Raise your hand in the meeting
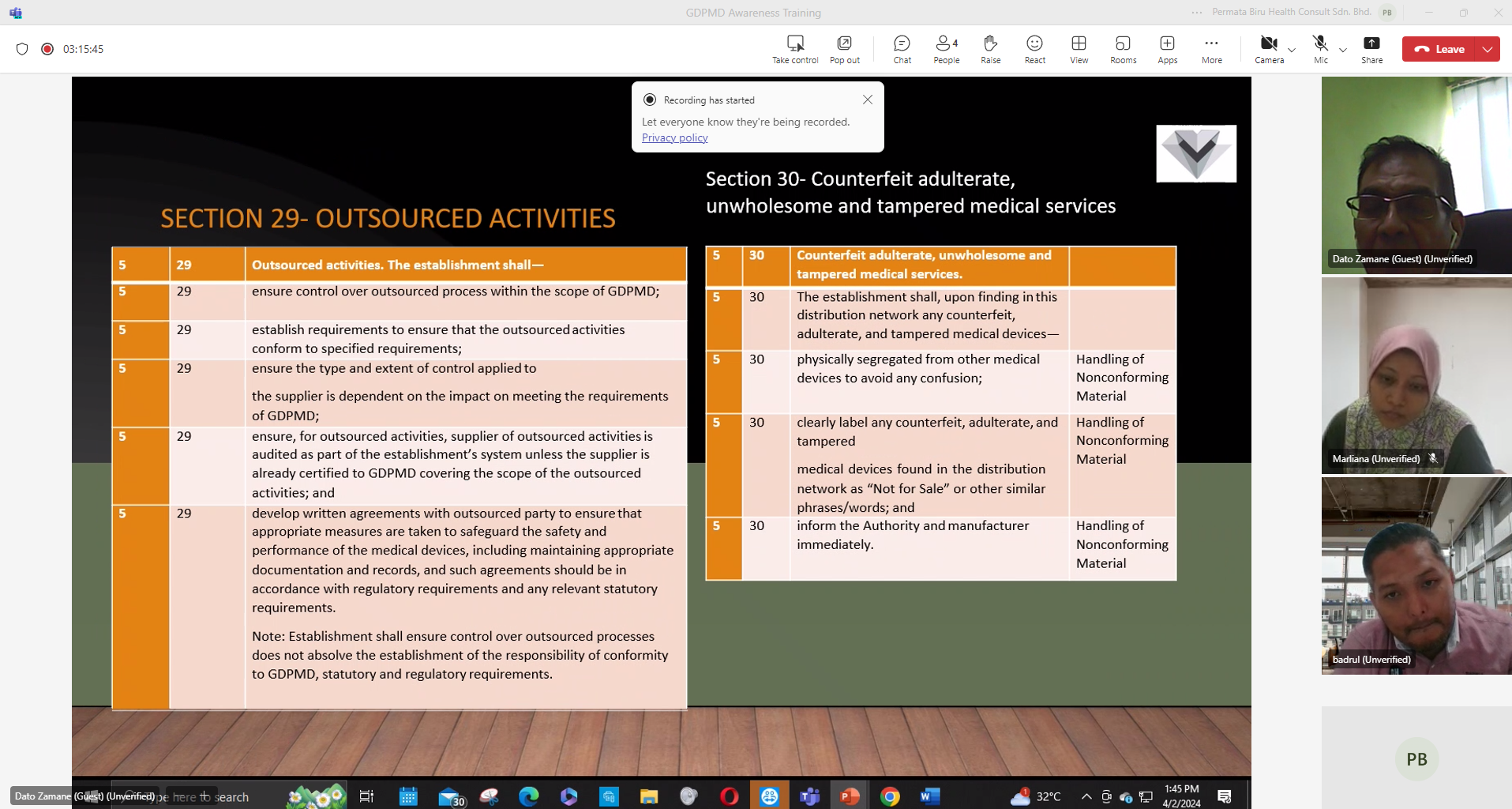Screen dimensions: 1512x809 (x=990, y=49)
